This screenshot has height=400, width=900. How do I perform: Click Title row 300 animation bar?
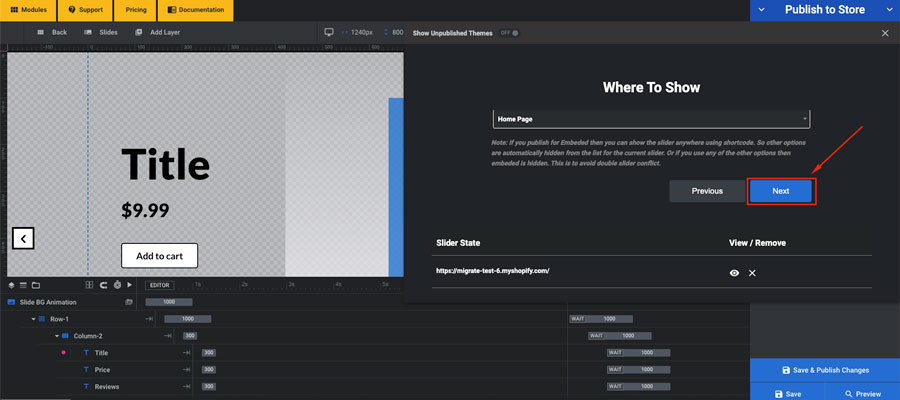coord(209,353)
